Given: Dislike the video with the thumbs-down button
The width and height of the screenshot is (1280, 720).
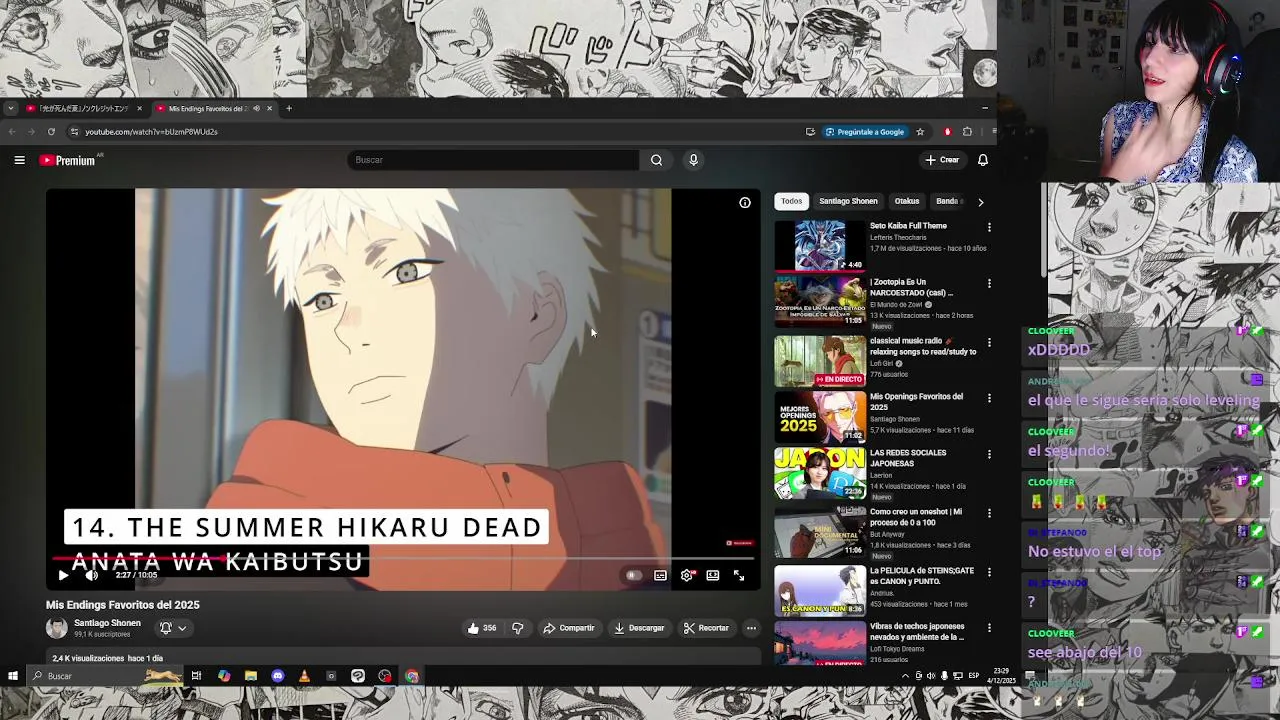Looking at the screenshot, I should pyautogui.click(x=518, y=628).
